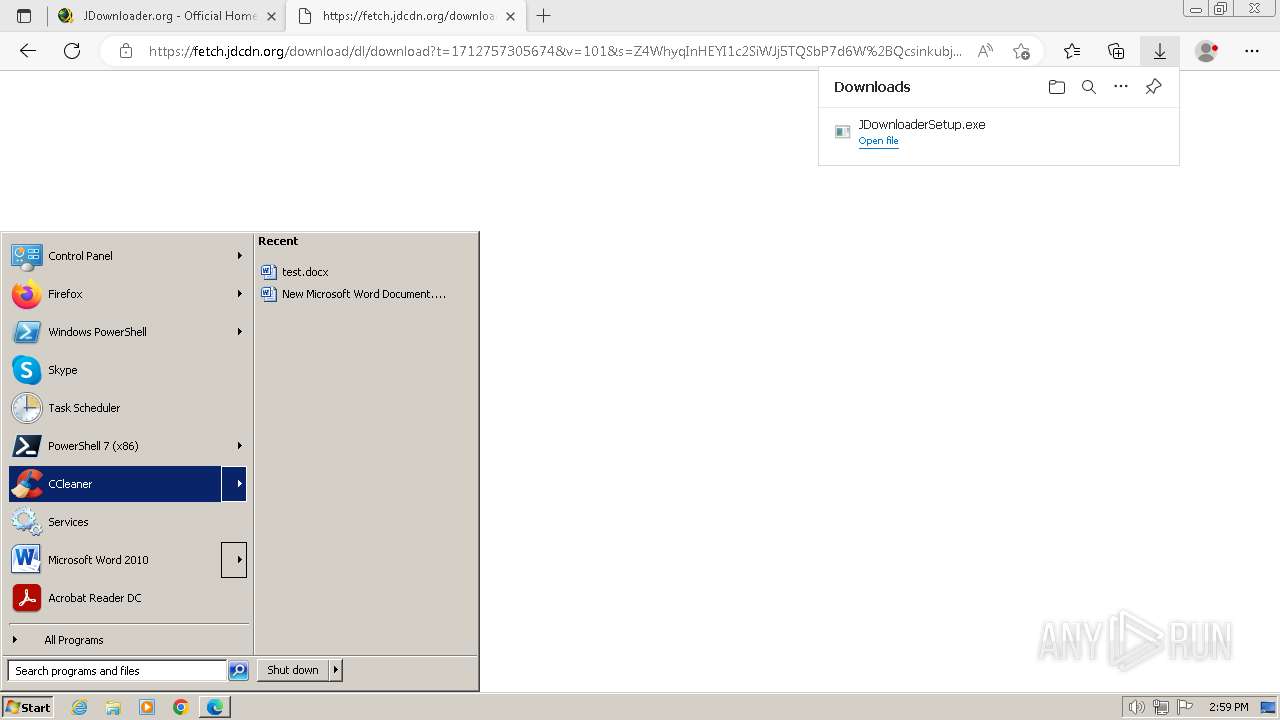1280x720 pixels.
Task: View site information lock icon
Action: pos(126,51)
